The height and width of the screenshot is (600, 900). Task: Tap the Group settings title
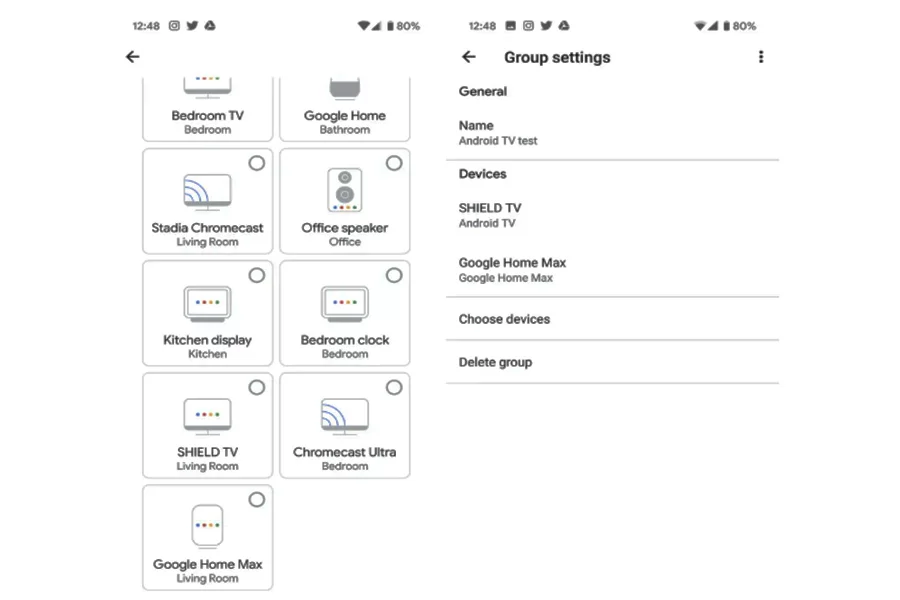(x=557, y=57)
